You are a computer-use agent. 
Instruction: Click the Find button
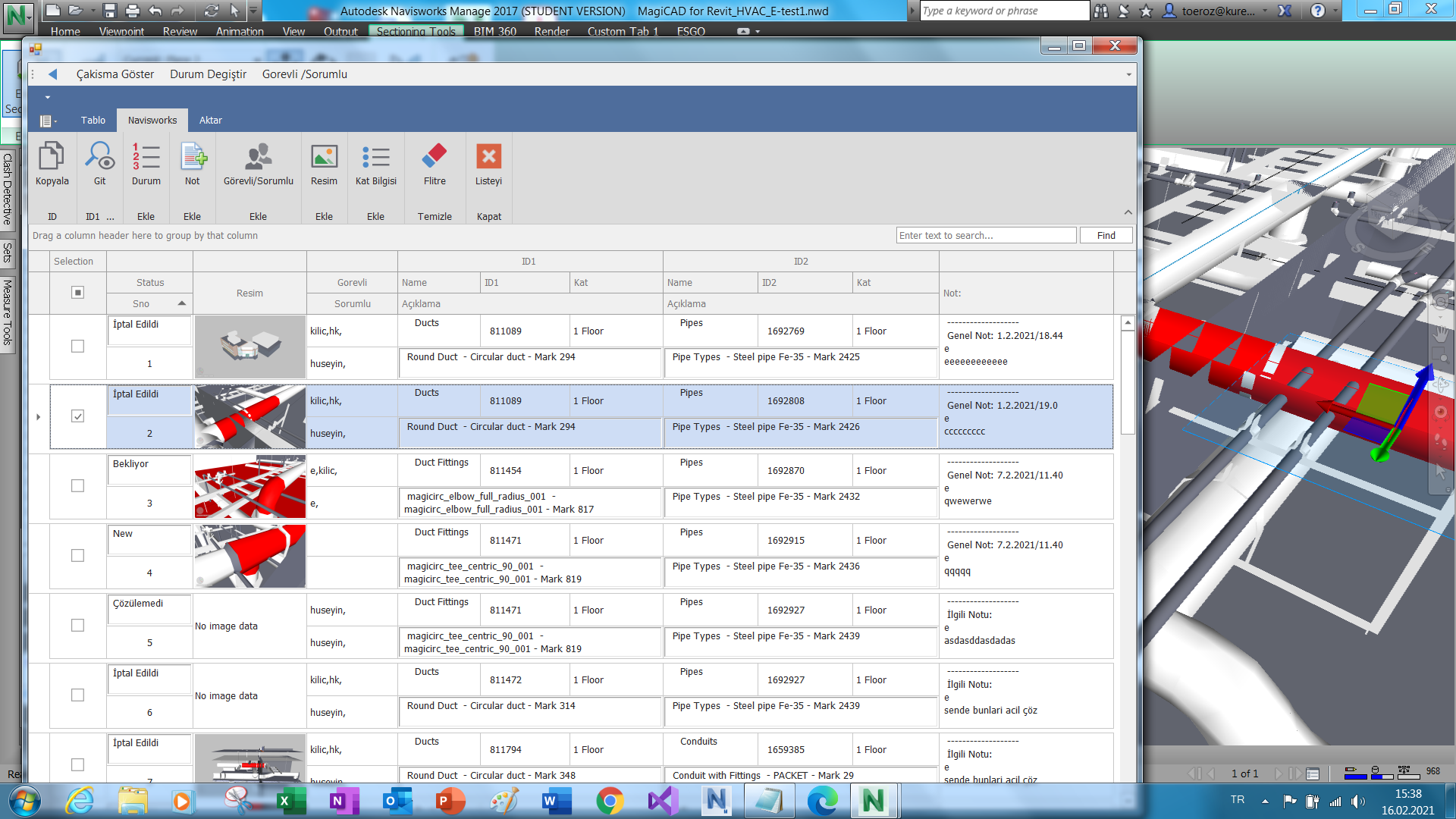coord(1106,235)
